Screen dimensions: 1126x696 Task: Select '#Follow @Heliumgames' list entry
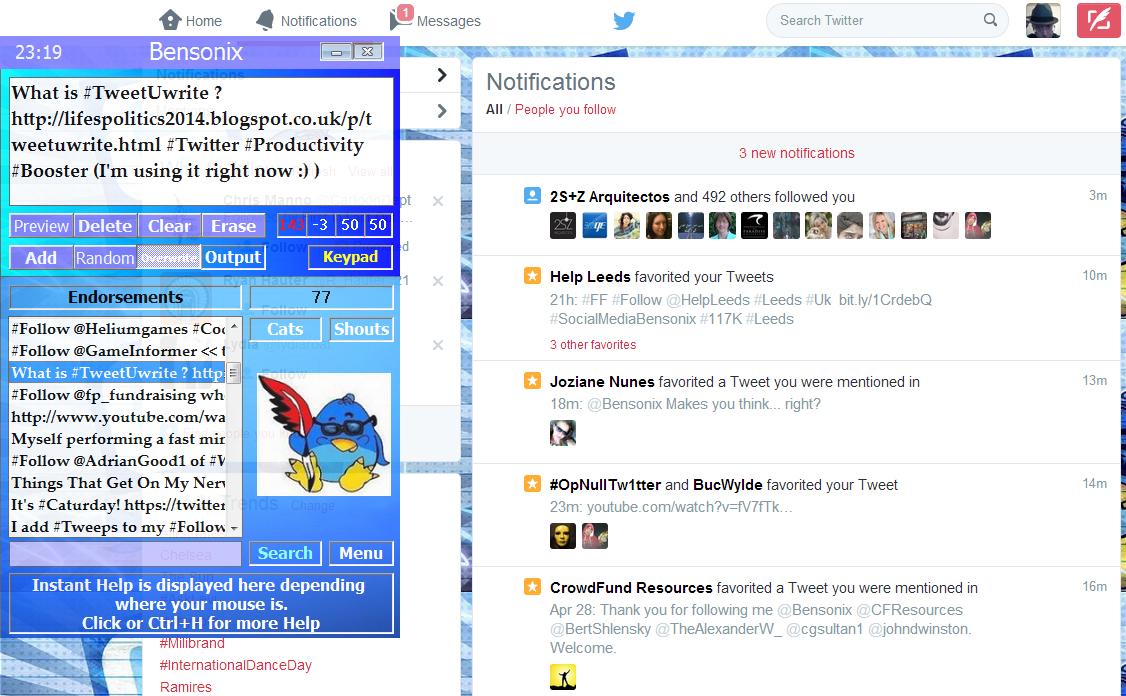click(118, 328)
